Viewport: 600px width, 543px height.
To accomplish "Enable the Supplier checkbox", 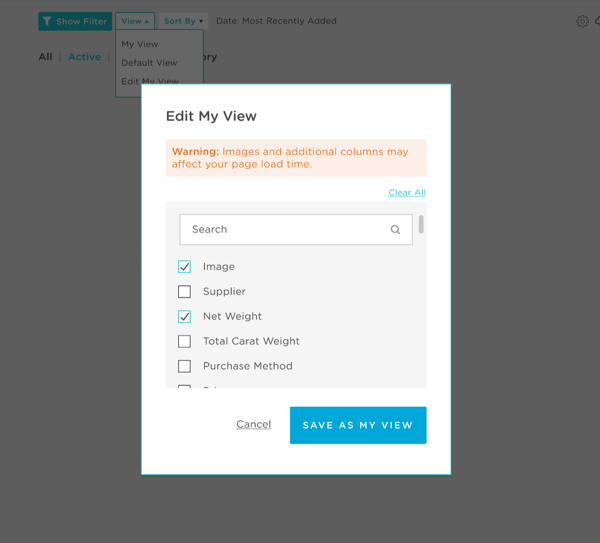I will [184, 292].
